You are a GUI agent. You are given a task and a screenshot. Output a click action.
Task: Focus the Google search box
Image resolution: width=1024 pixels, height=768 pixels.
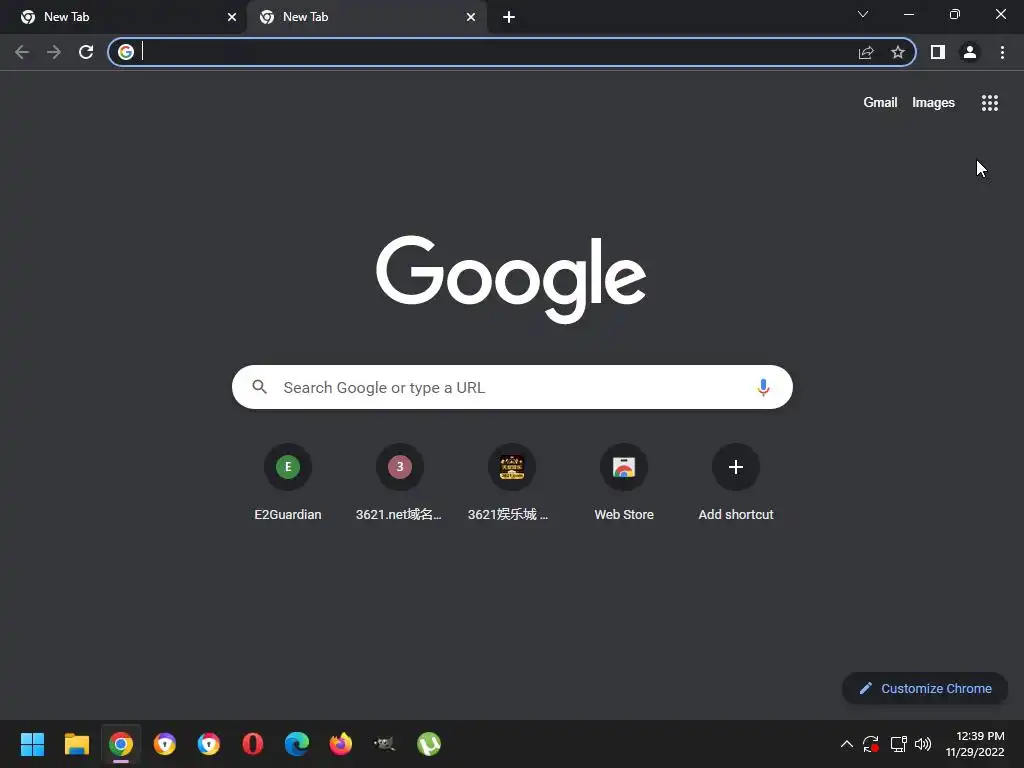[512, 387]
